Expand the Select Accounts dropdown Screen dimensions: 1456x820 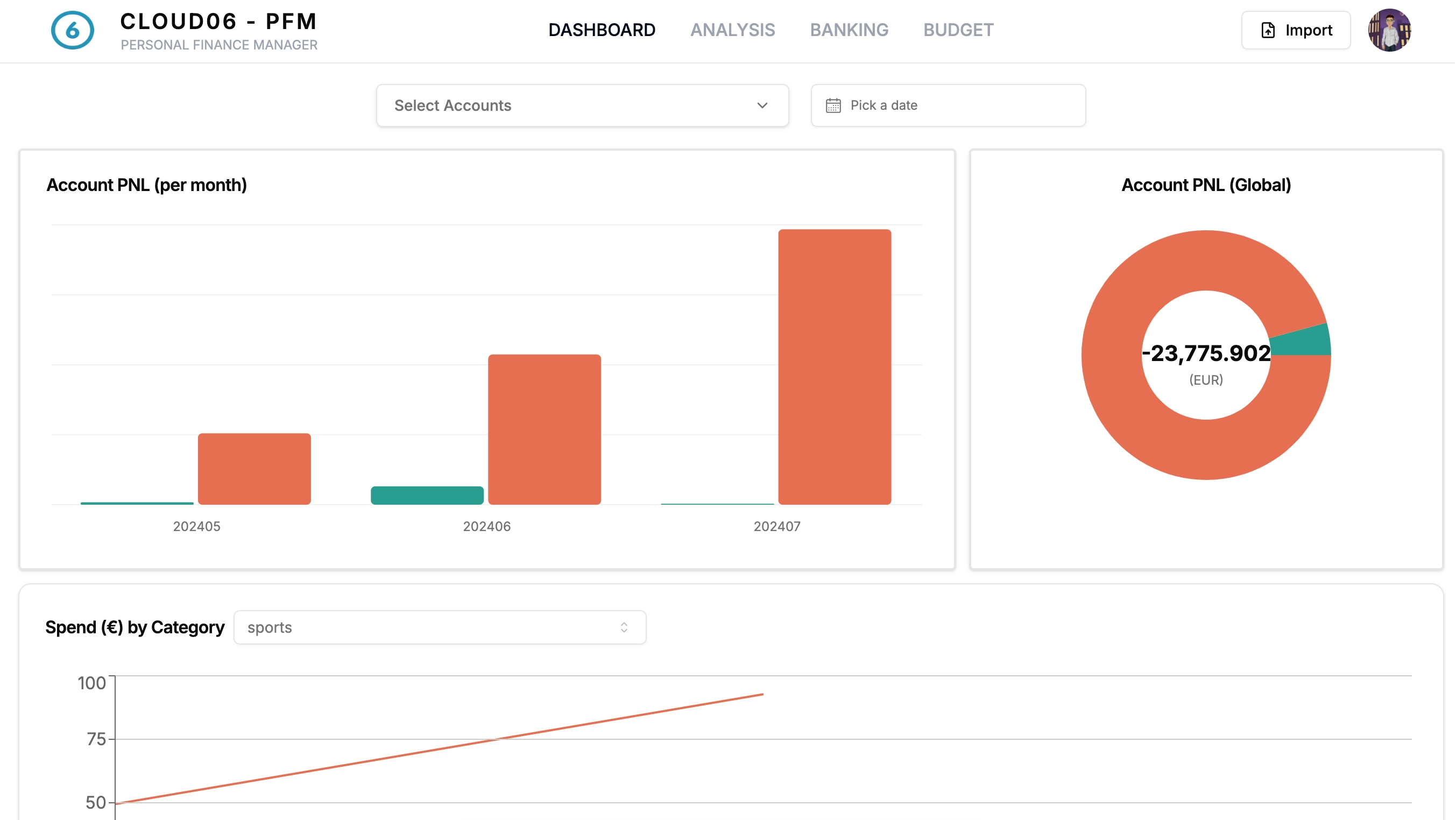coord(582,105)
